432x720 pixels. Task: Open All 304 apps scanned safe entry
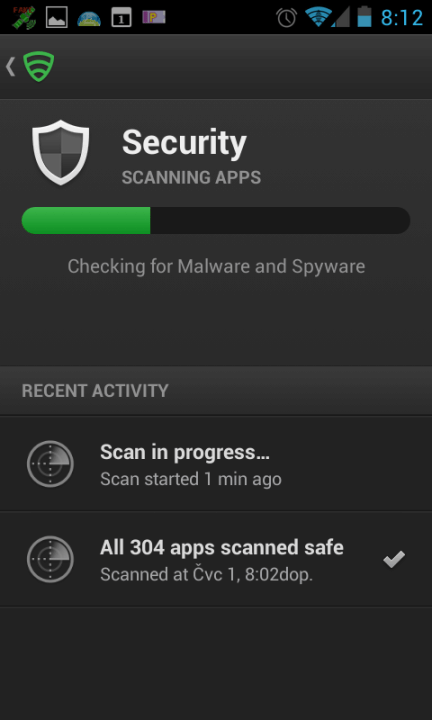pos(216,559)
